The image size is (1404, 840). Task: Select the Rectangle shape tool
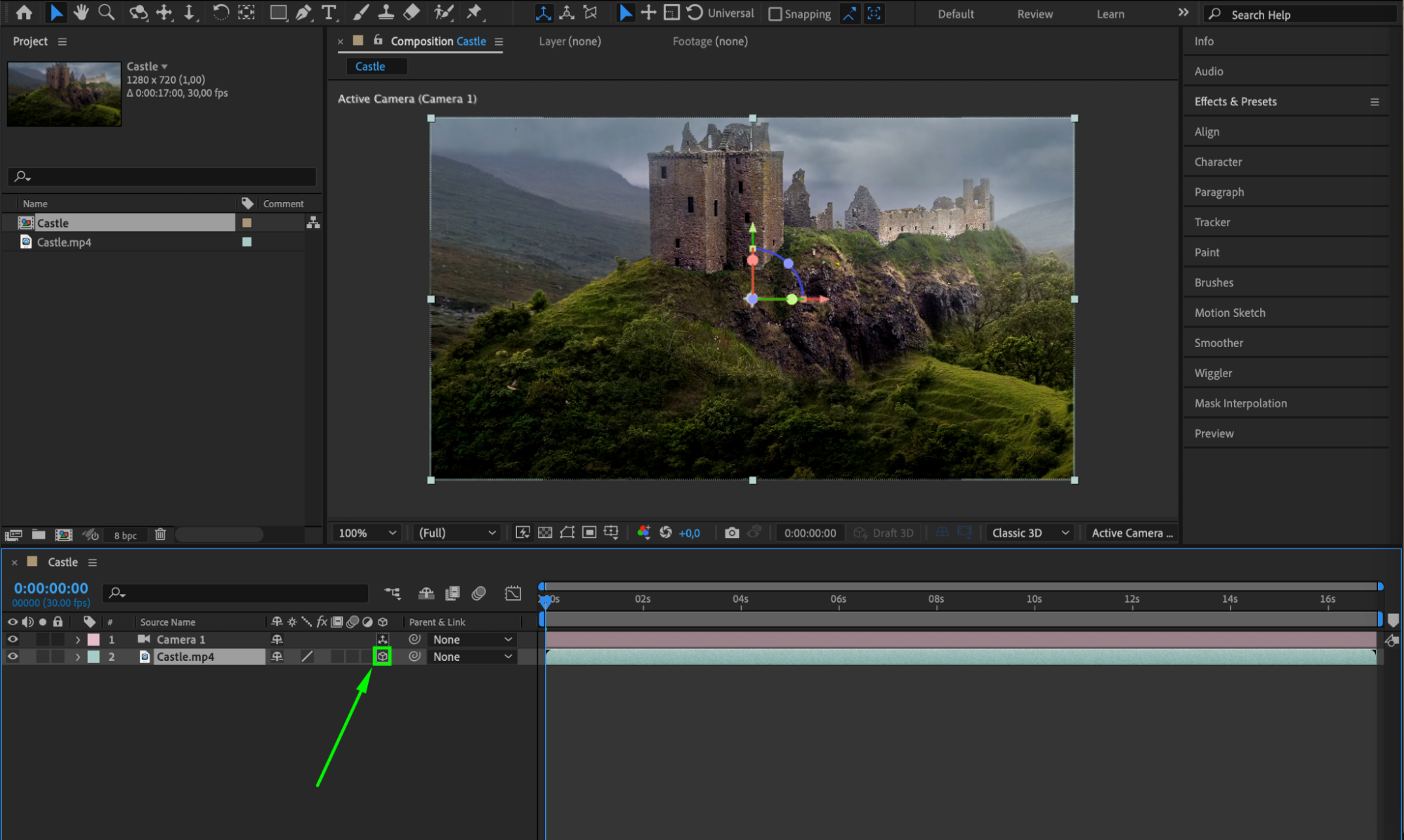(x=278, y=13)
